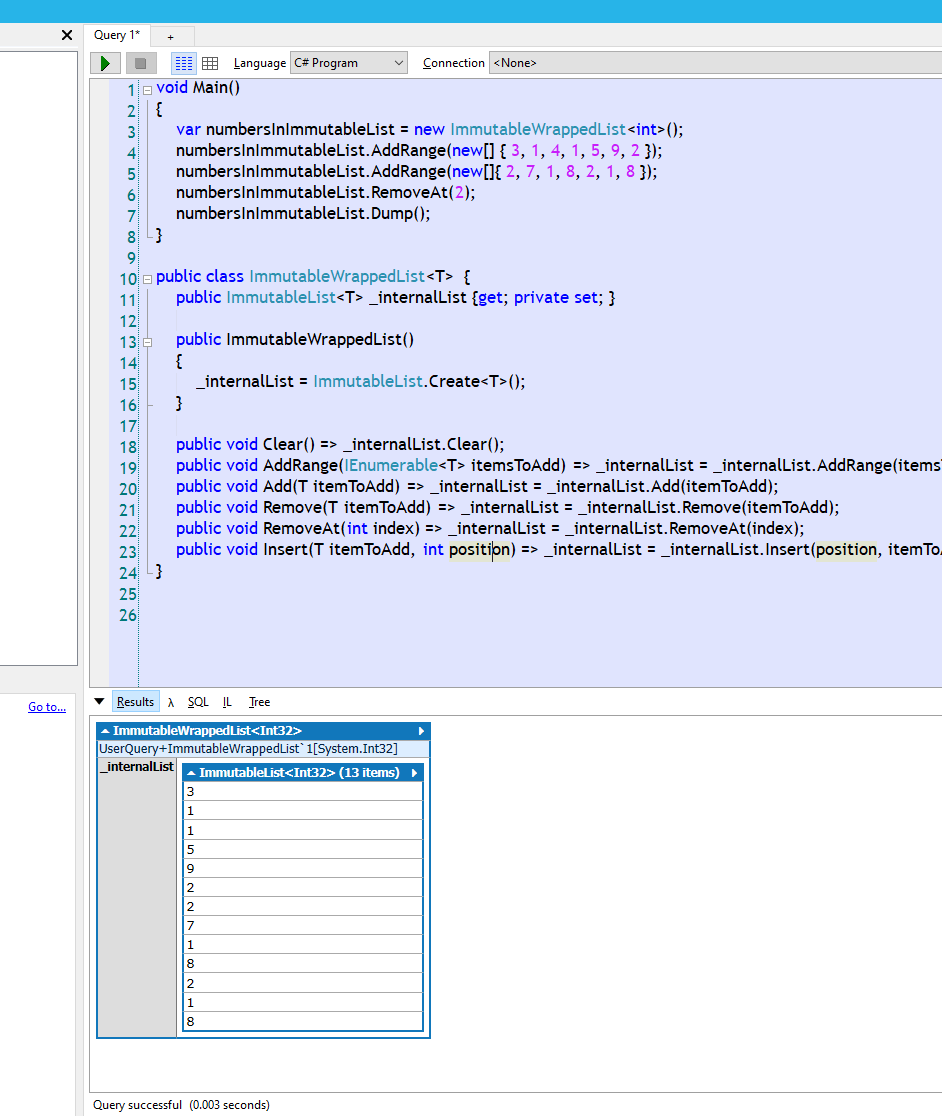Image resolution: width=942 pixels, height=1116 pixels.
Task: Collapse the Main method with its outline marker
Action: click(147, 88)
